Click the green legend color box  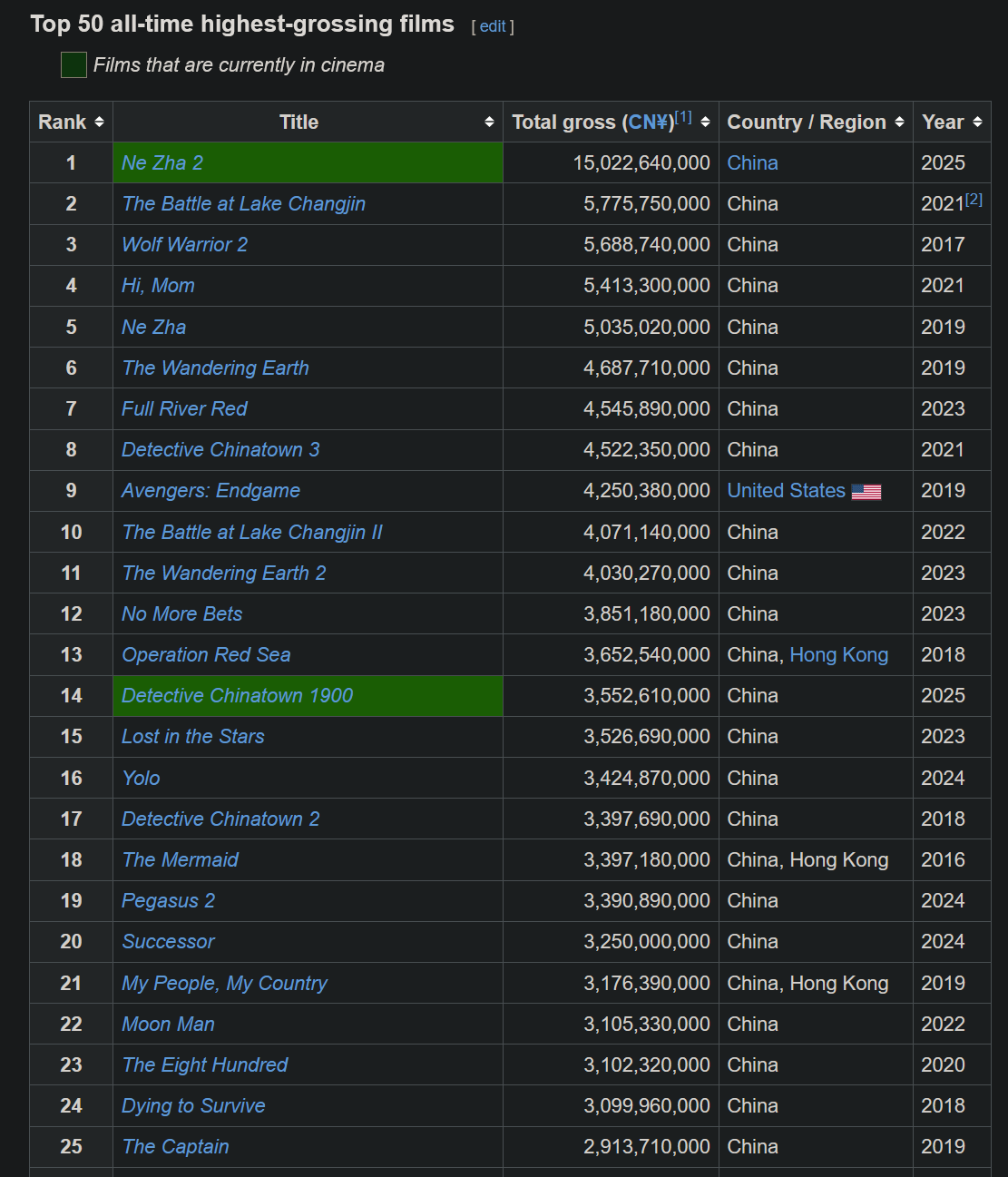[73, 65]
